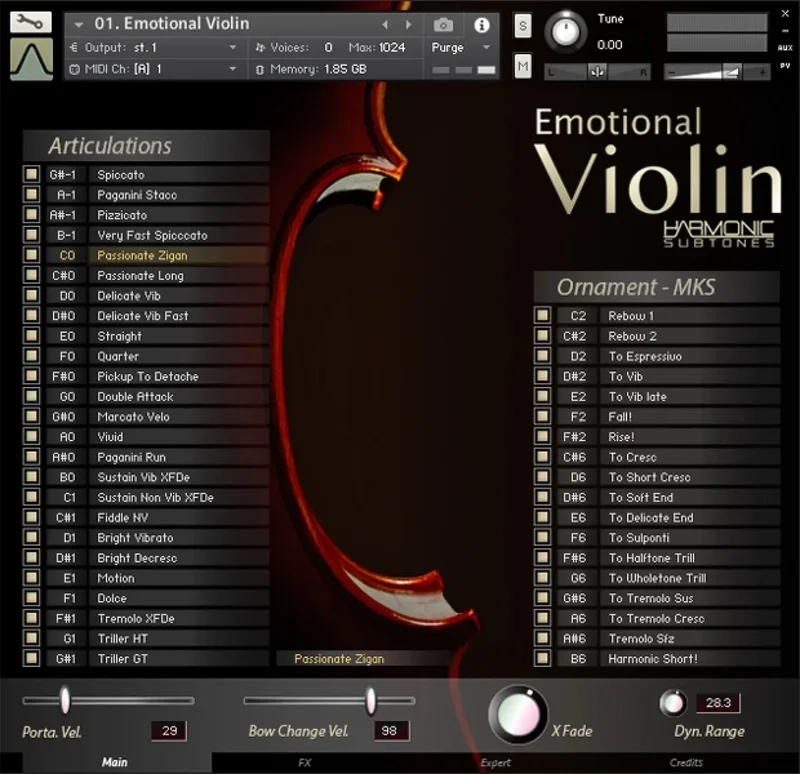Image resolution: width=800 pixels, height=774 pixels.
Task: Switch to the Expert tab
Action: 495,763
